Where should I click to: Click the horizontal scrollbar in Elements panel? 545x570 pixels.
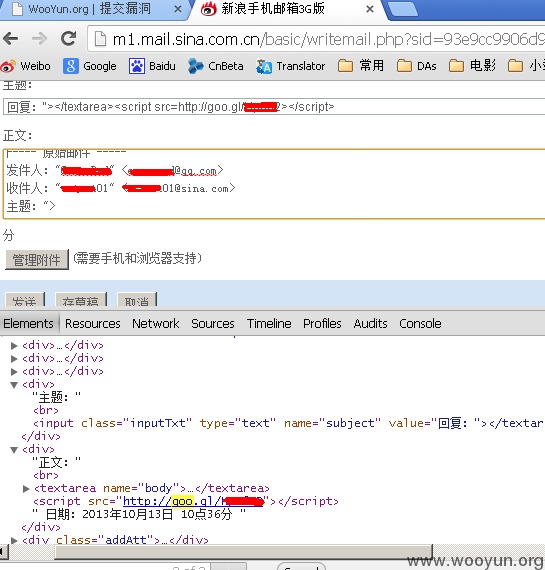point(243,551)
